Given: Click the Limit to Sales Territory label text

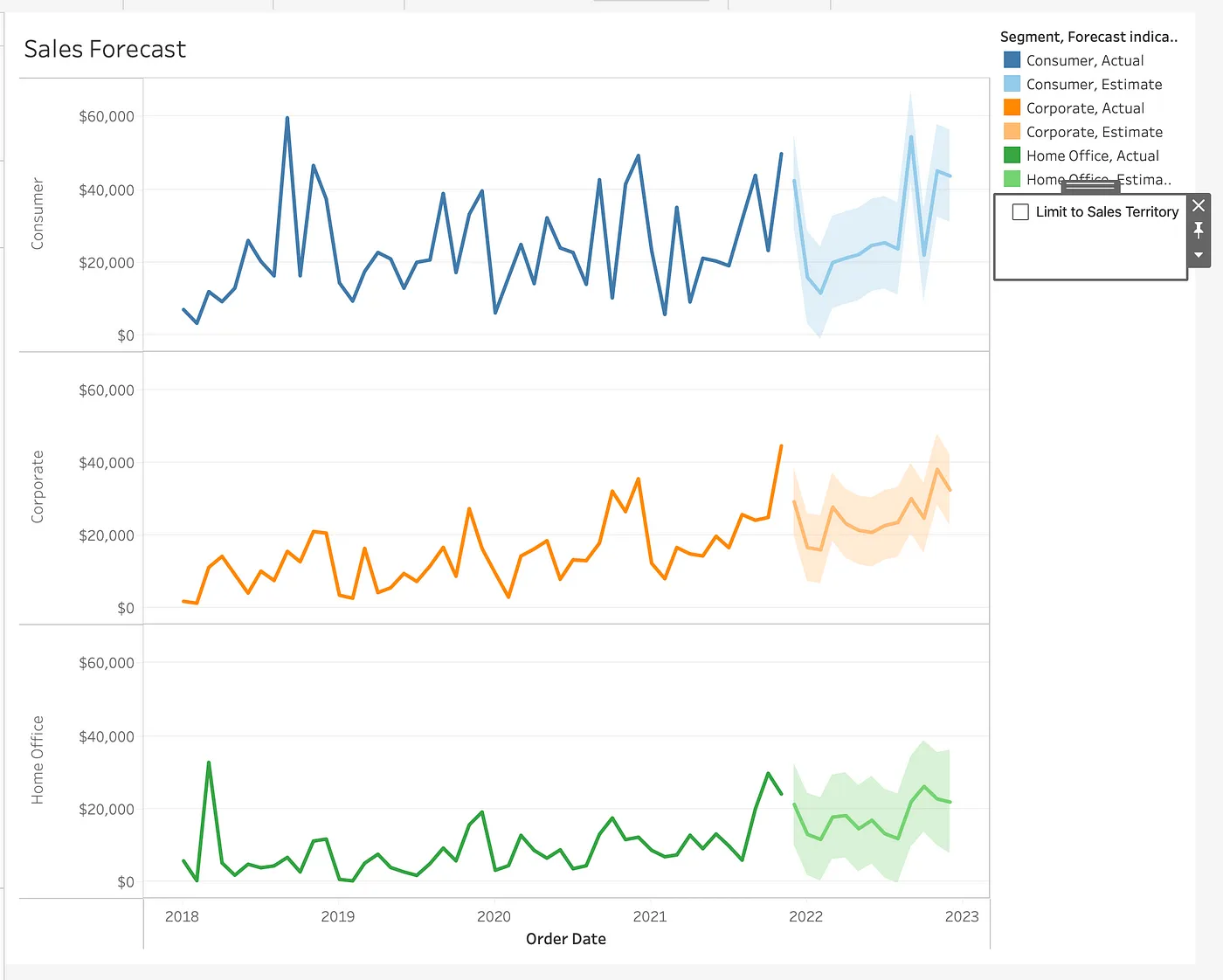Looking at the screenshot, I should pos(1107,212).
